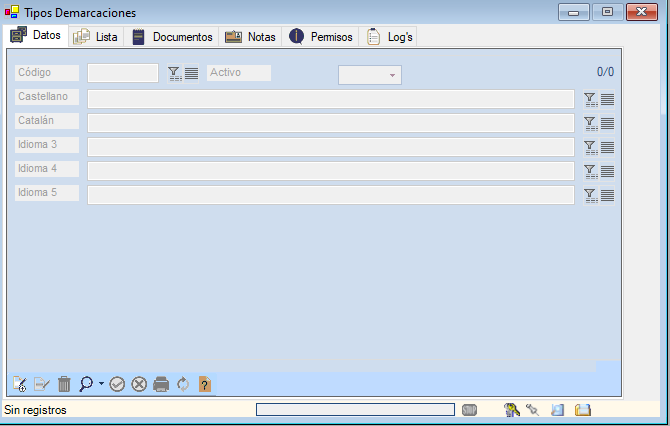Viewport: 670px width, 426px height.
Task: Open the dropdown arrow next to search icon
Action: pyautogui.click(x=101, y=384)
